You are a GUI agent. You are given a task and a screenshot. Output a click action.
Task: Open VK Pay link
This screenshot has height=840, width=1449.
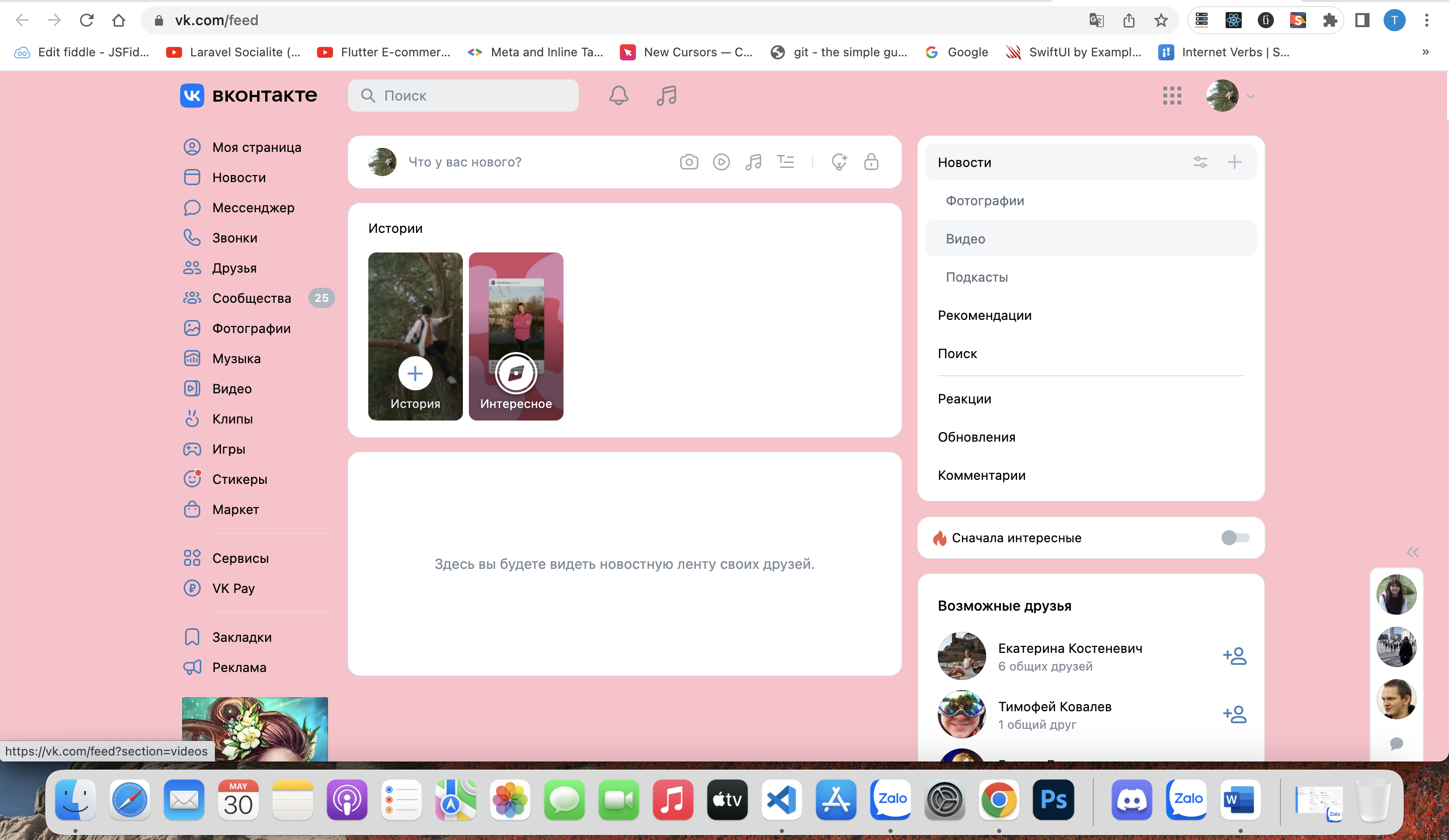233,589
